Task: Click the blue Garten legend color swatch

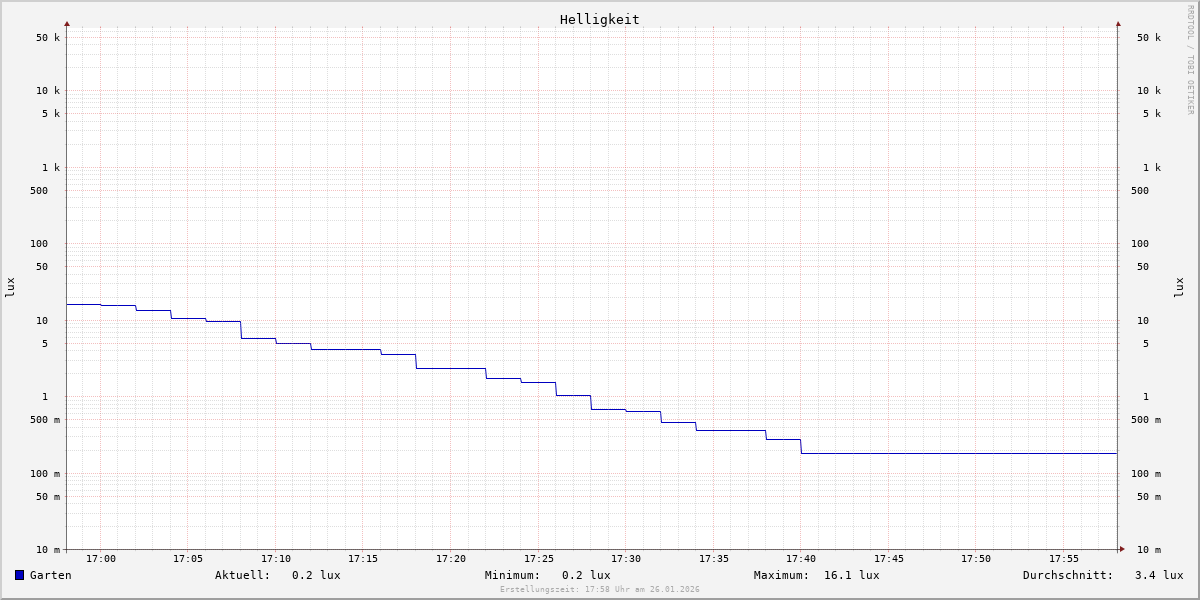Action: 19,575
